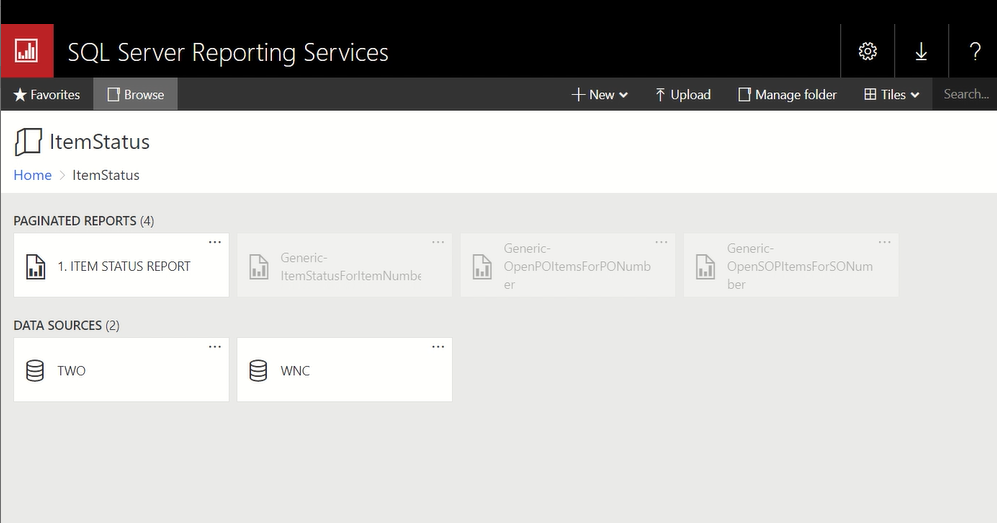This screenshot has width=997, height=523.
Task: Open the settings gear menu
Action: (x=867, y=52)
